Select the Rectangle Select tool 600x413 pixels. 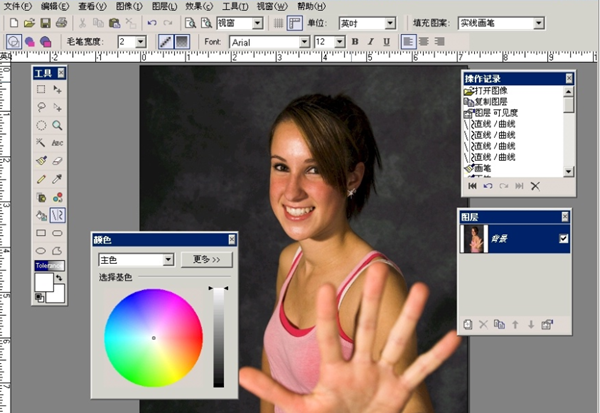pos(41,90)
